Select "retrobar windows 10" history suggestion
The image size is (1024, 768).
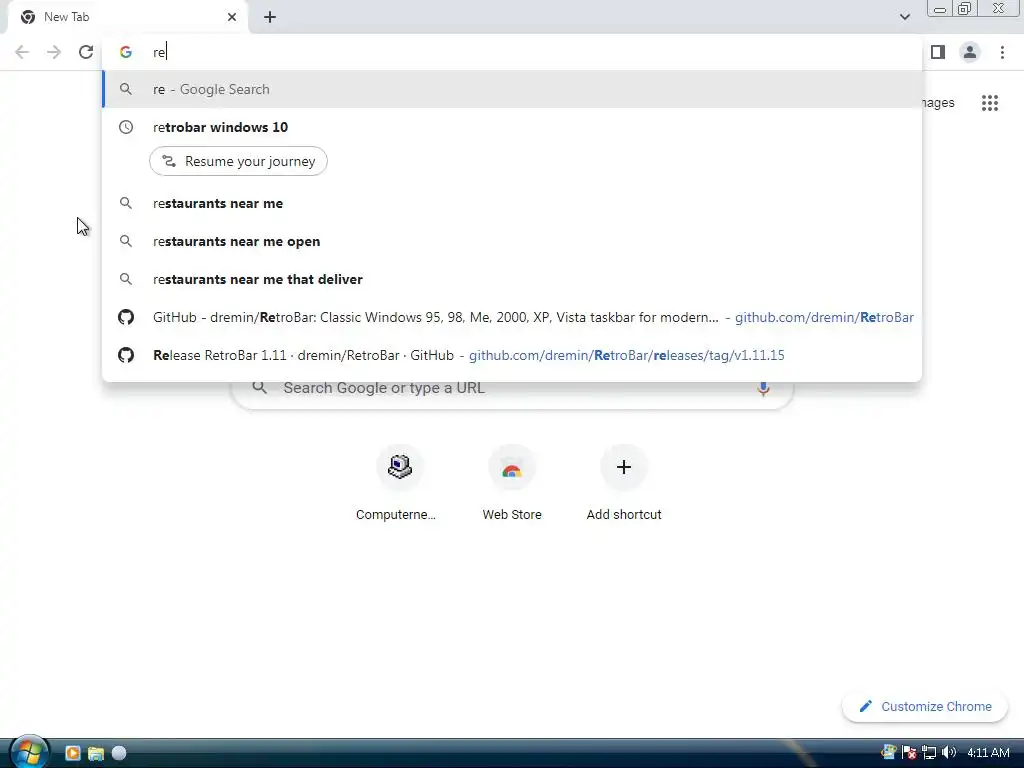click(512, 127)
